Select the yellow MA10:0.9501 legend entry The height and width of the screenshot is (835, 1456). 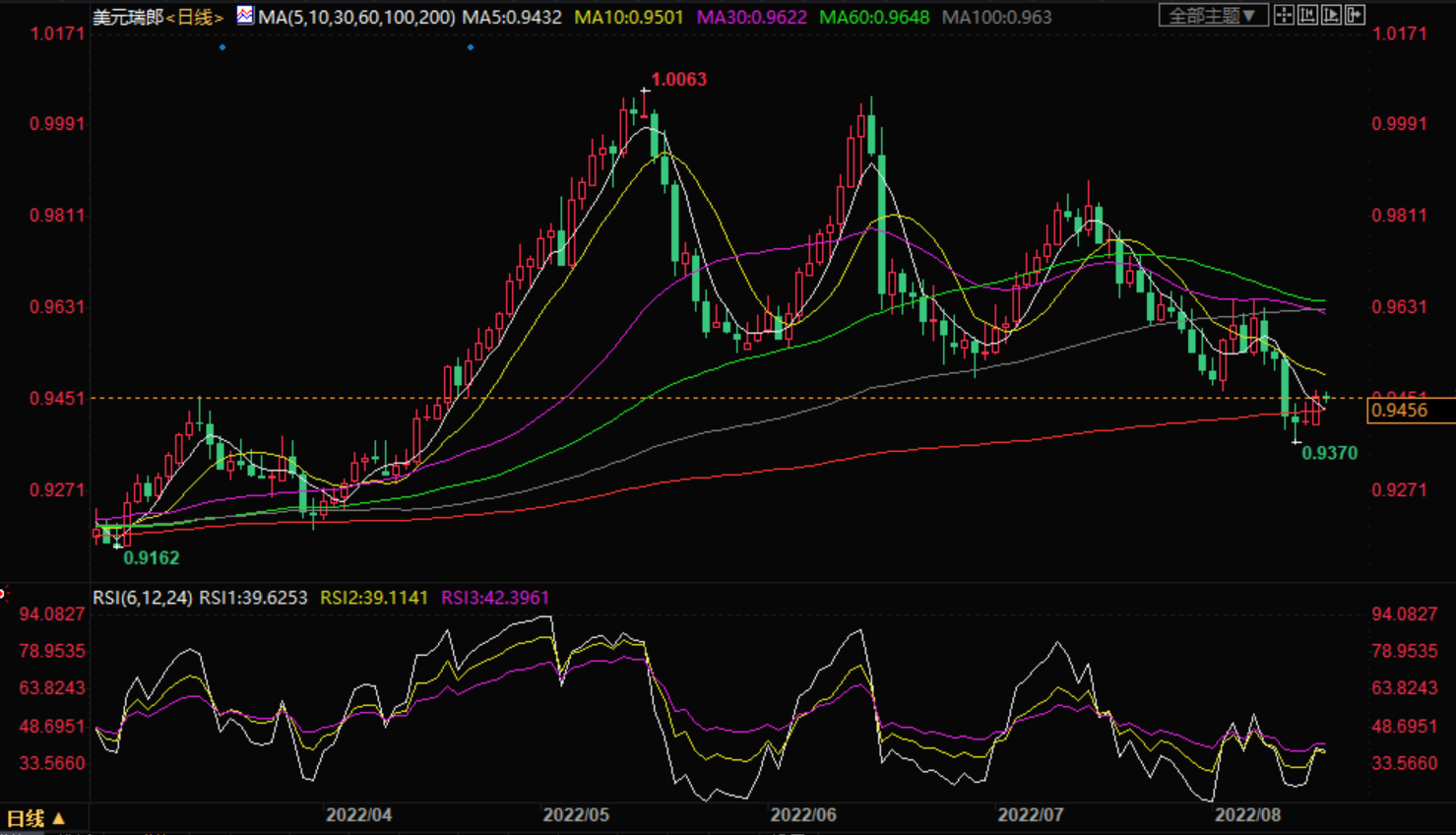pyautogui.click(x=628, y=17)
